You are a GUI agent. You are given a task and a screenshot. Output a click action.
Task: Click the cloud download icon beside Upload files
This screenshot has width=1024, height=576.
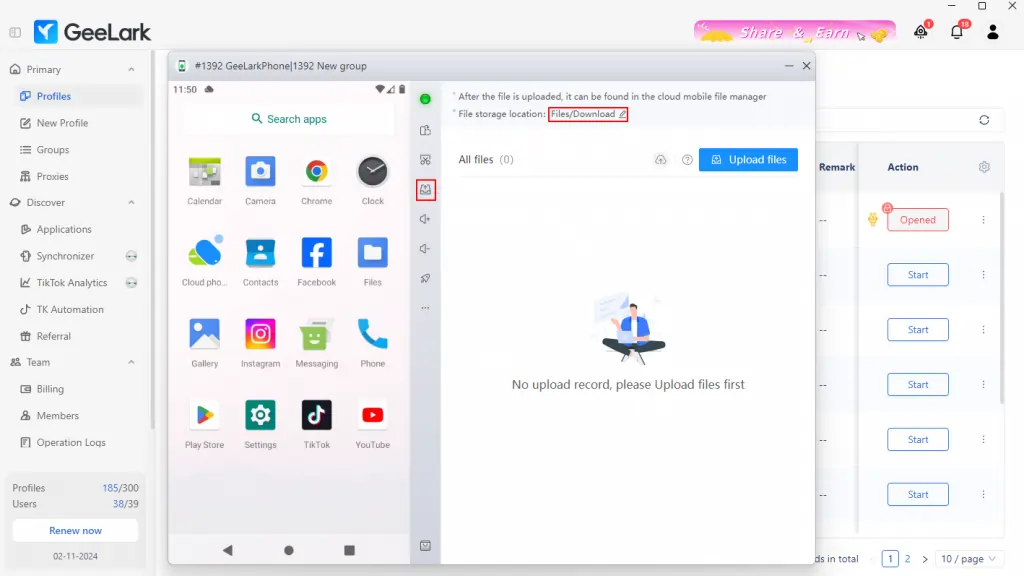point(660,159)
